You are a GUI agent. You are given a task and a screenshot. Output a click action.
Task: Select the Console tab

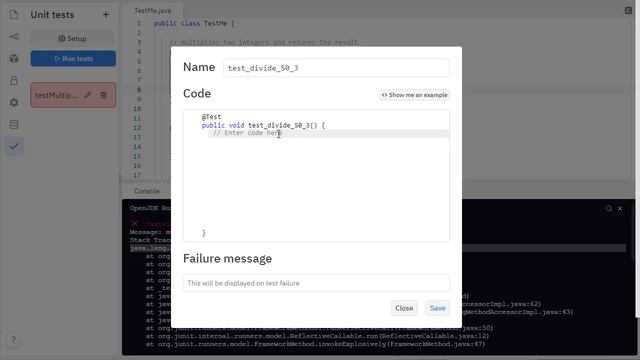147,191
